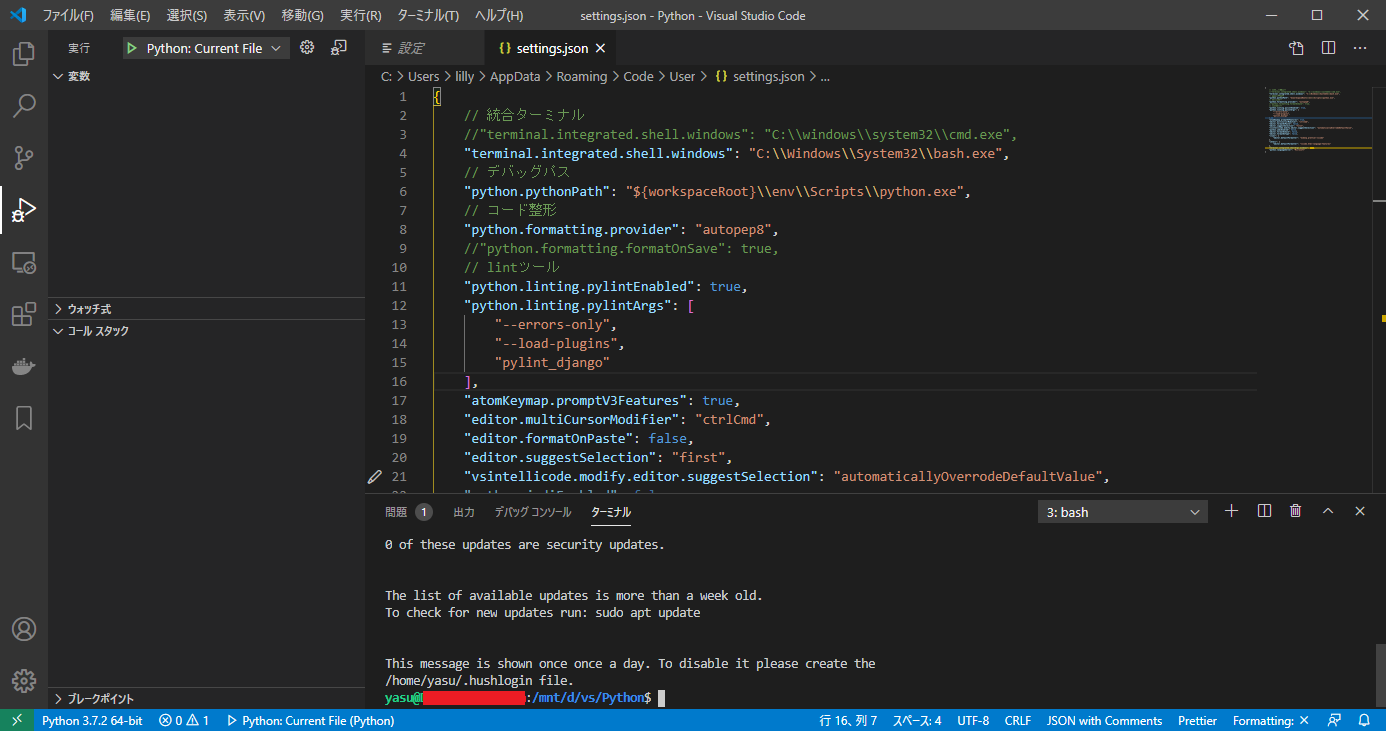Open the Explorer view in activity bar

[24, 53]
